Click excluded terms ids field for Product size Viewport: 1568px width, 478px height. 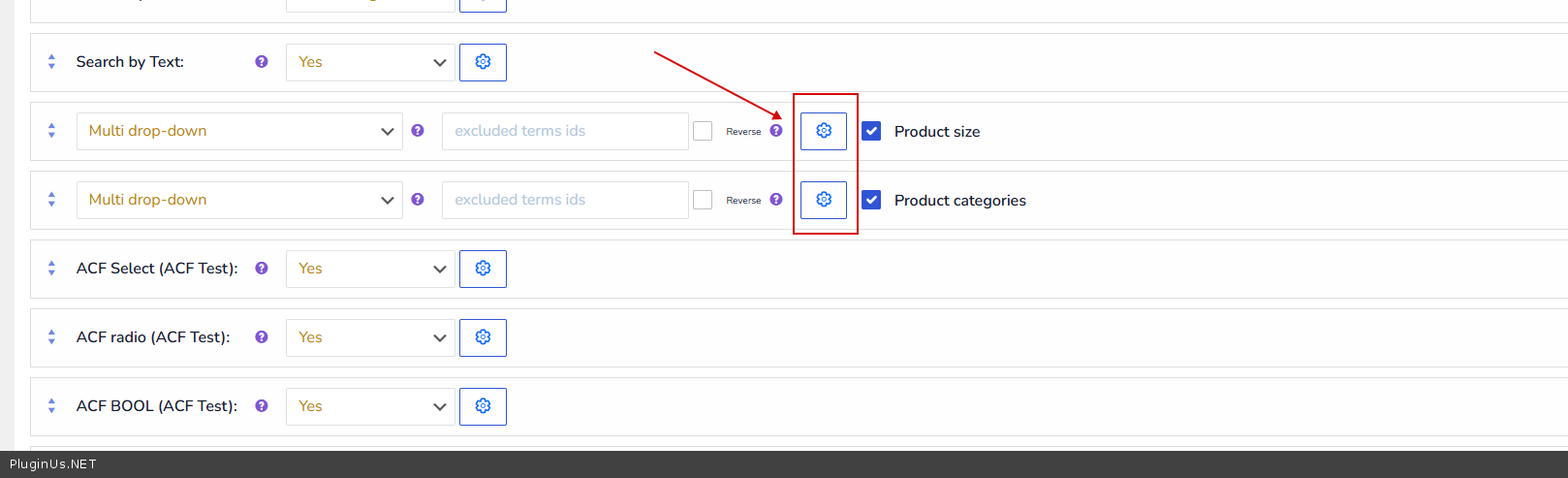coord(564,131)
